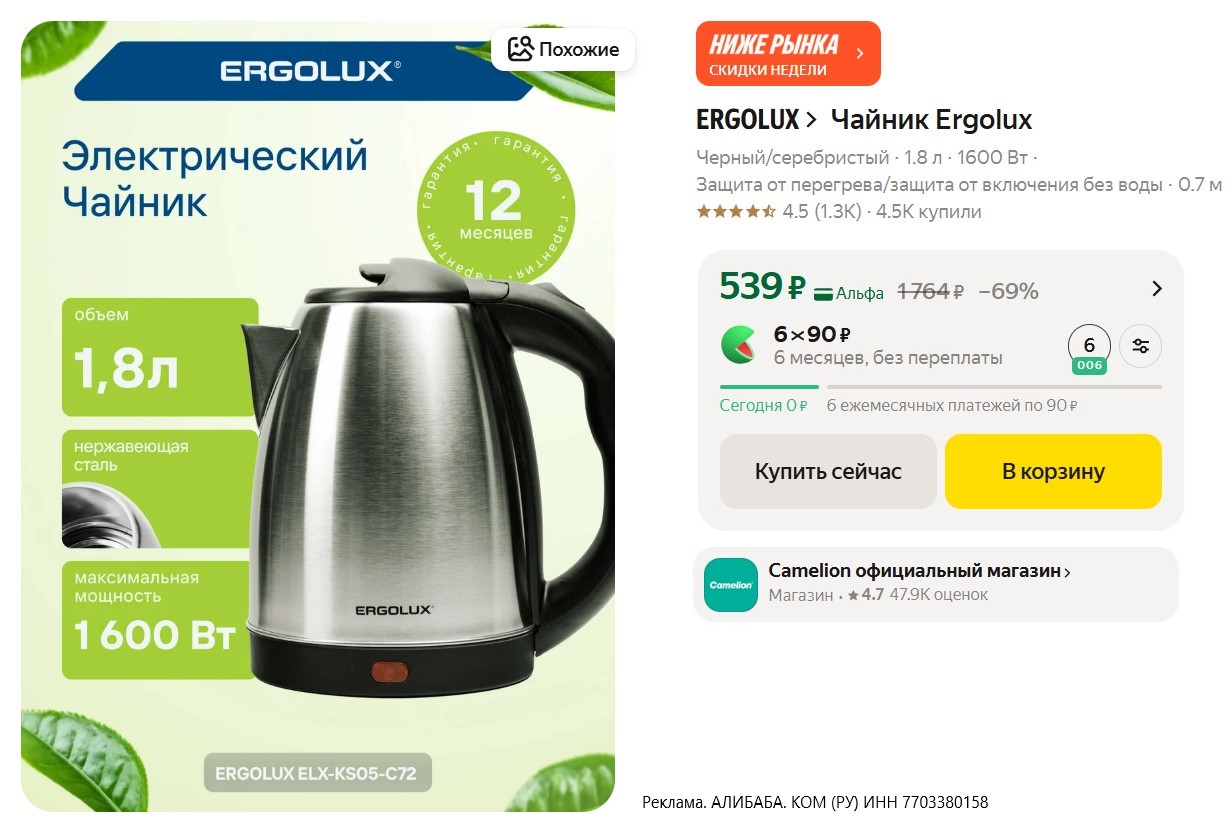
Task: Click the star rating icons
Action: pyautogui.click(x=736, y=211)
